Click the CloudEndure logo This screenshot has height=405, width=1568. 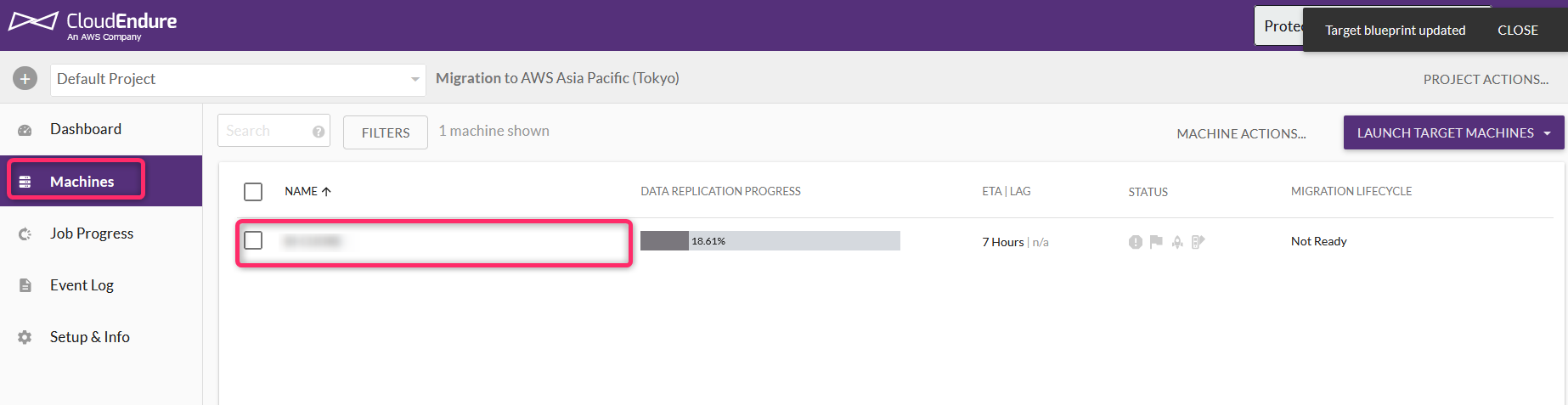pyautogui.click(x=93, y=25)
